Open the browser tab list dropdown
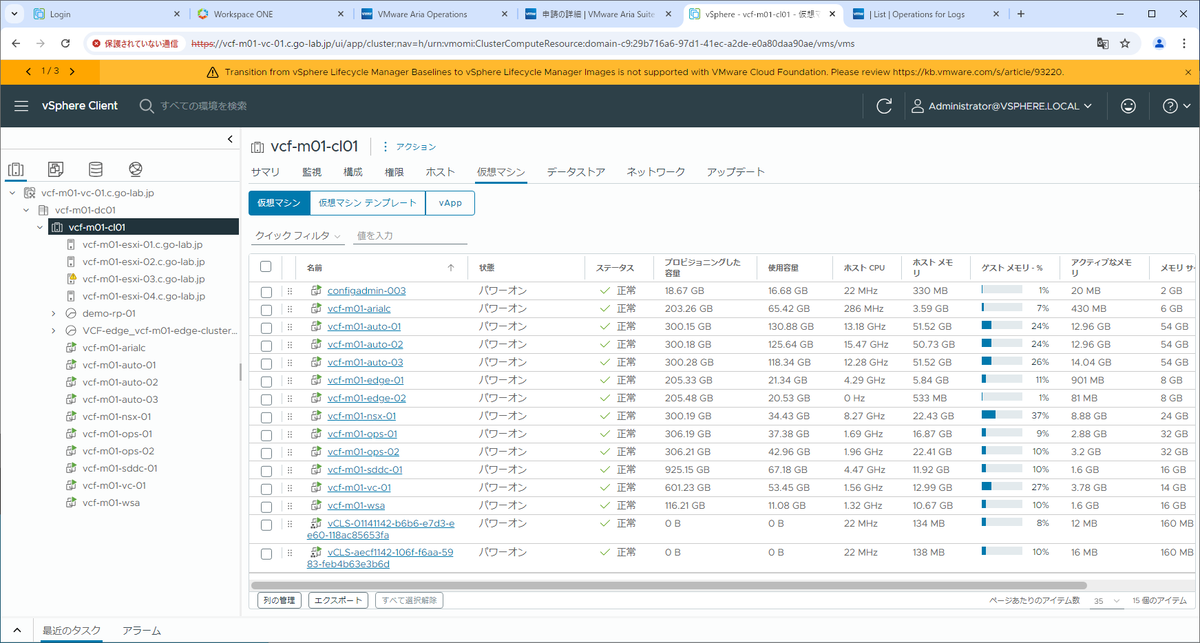Screen dimensions: 1200x643 14,14
